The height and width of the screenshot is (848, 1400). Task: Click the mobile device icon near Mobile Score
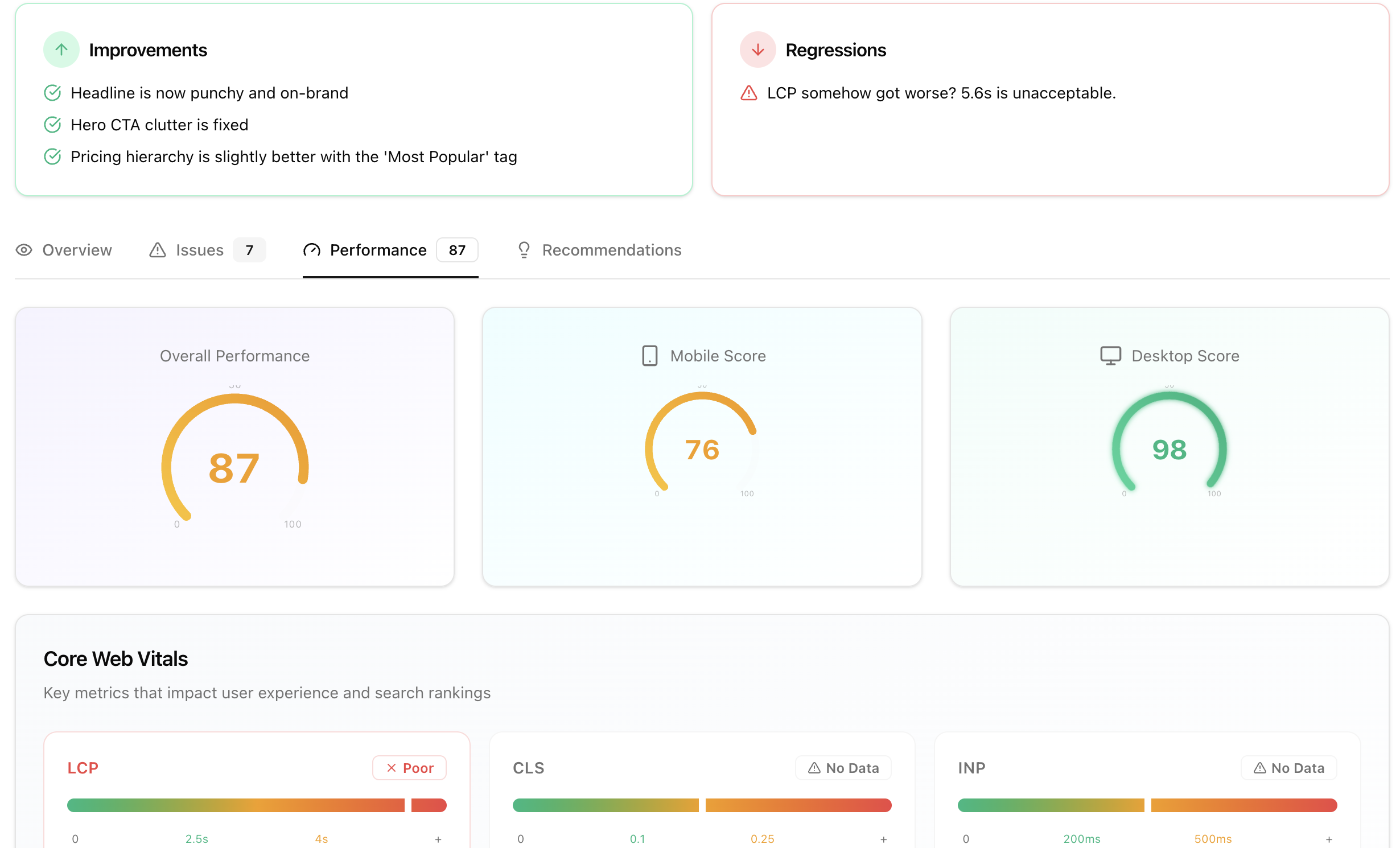click(649, 356)
